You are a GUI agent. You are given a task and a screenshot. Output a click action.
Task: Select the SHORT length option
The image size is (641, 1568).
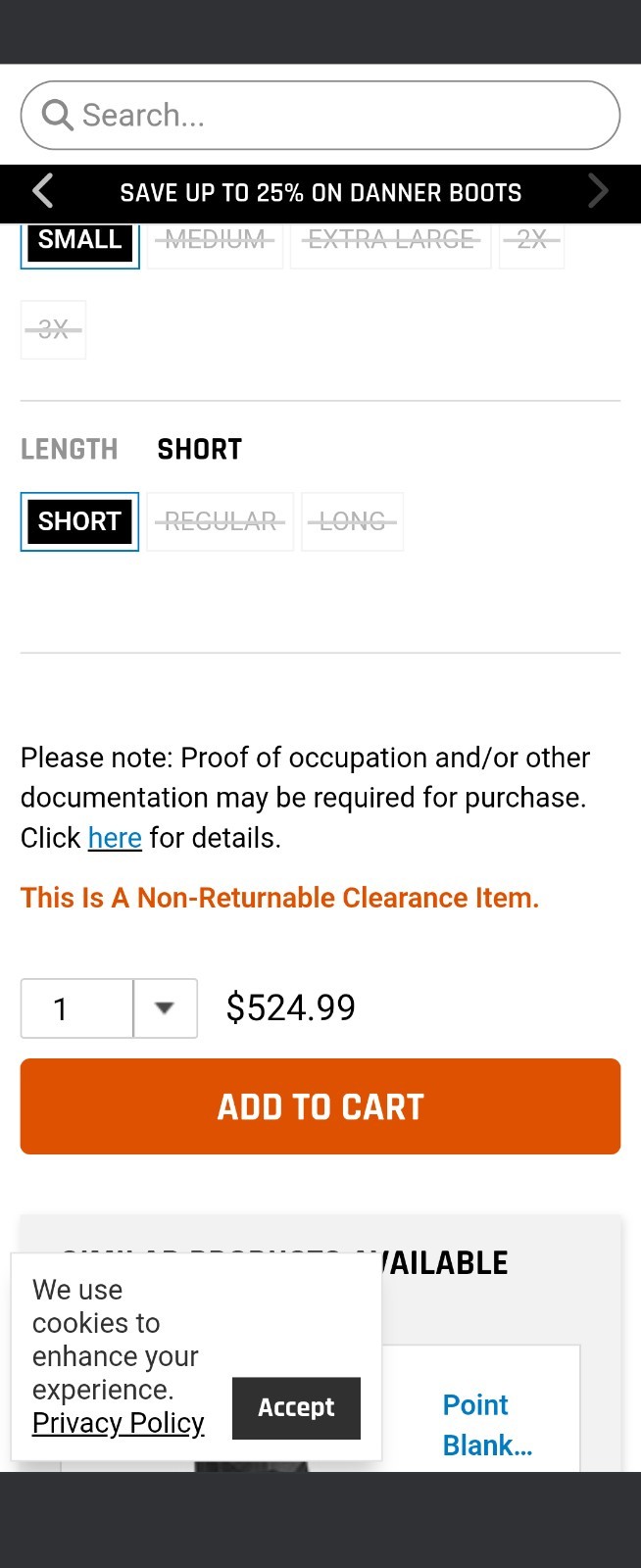pyautogui.click(x=79, y=521)
